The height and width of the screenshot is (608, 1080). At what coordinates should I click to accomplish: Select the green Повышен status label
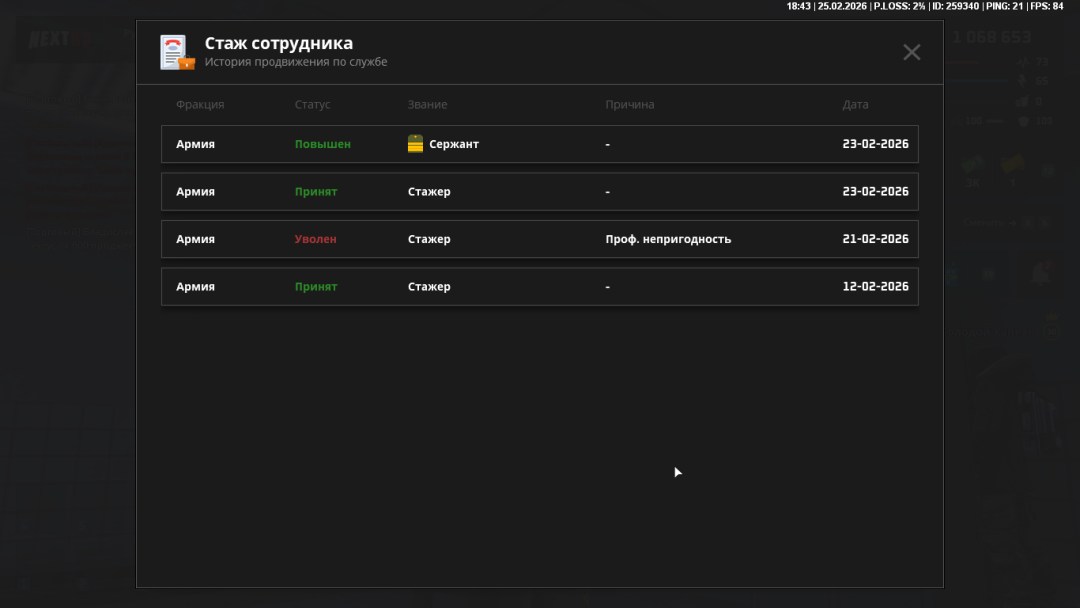click(322, 144)
